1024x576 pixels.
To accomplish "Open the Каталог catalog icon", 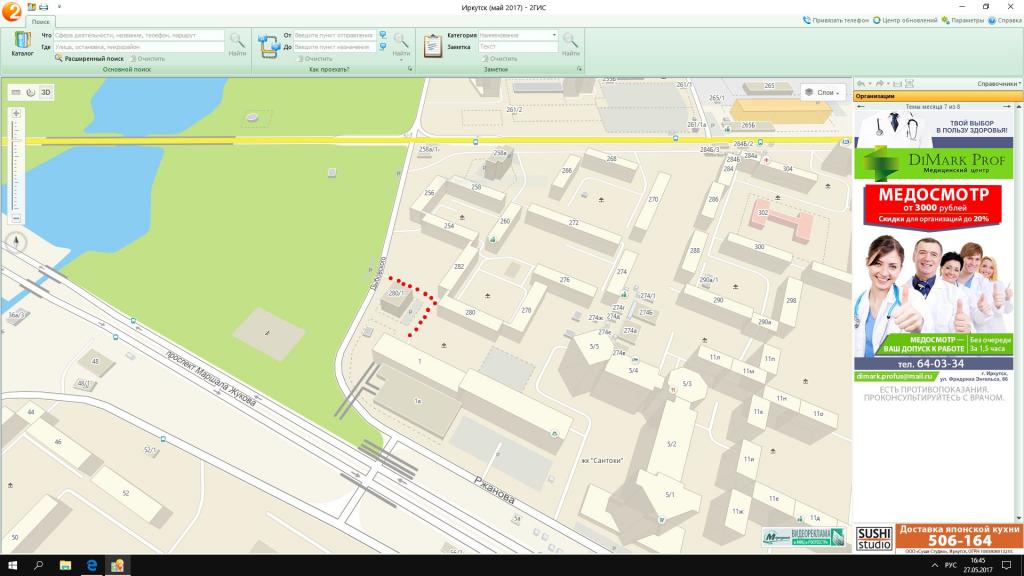I will tap(22, 43).
